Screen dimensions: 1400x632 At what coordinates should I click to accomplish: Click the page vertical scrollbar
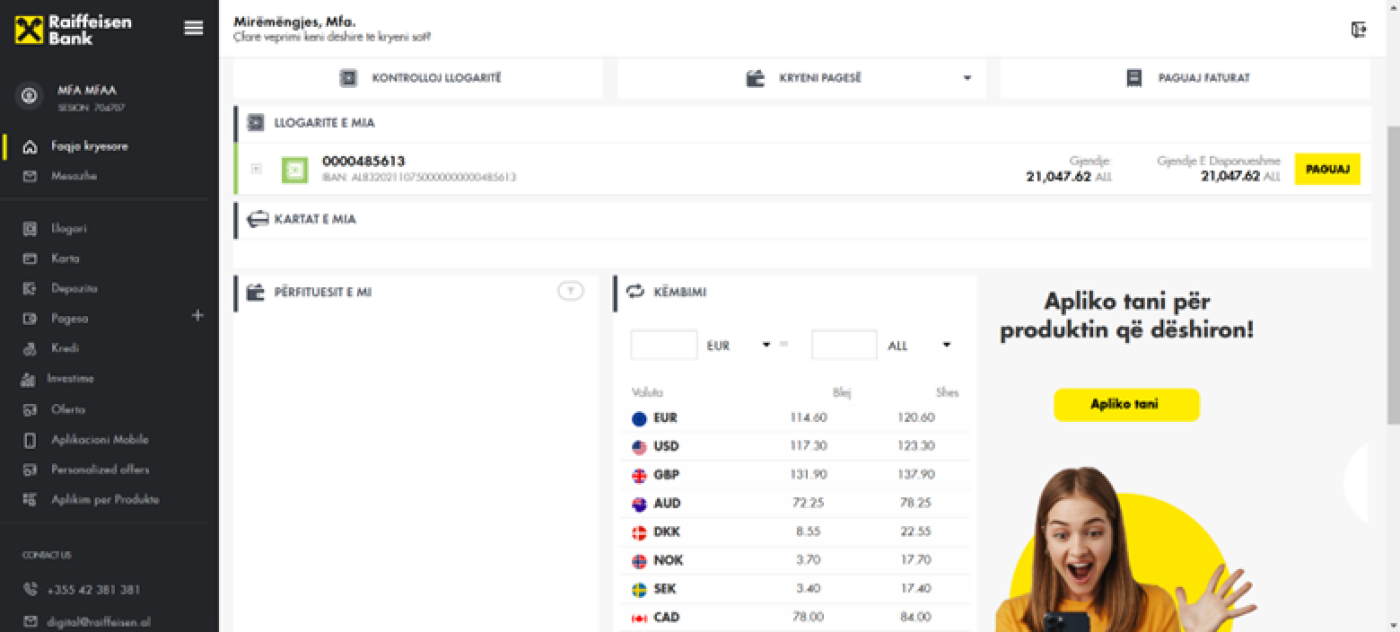tap(1392, 275)
